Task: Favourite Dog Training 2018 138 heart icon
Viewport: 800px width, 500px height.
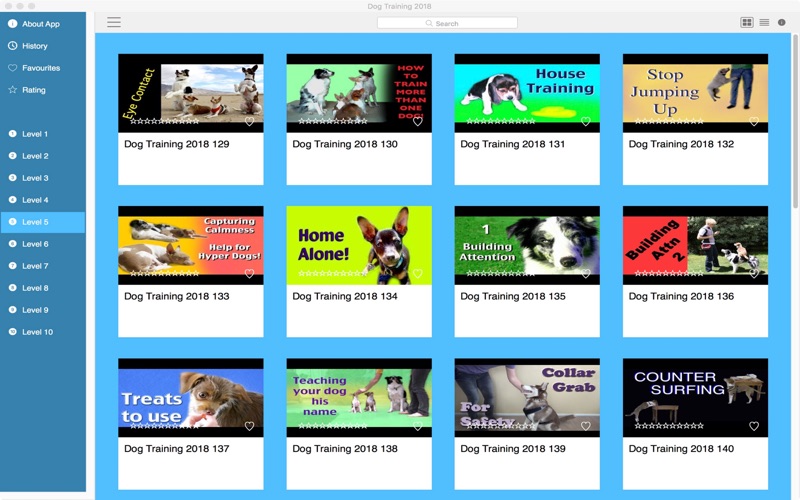Action: click(417, 426)
